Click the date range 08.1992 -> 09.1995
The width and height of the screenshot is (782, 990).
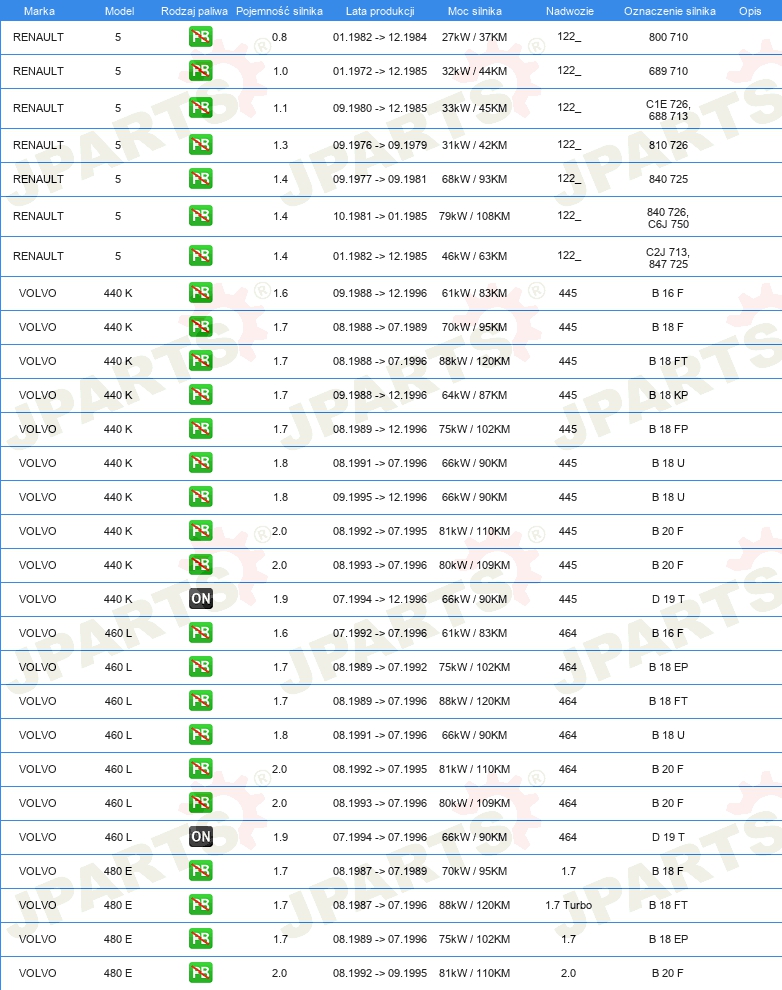coord(380,974)
